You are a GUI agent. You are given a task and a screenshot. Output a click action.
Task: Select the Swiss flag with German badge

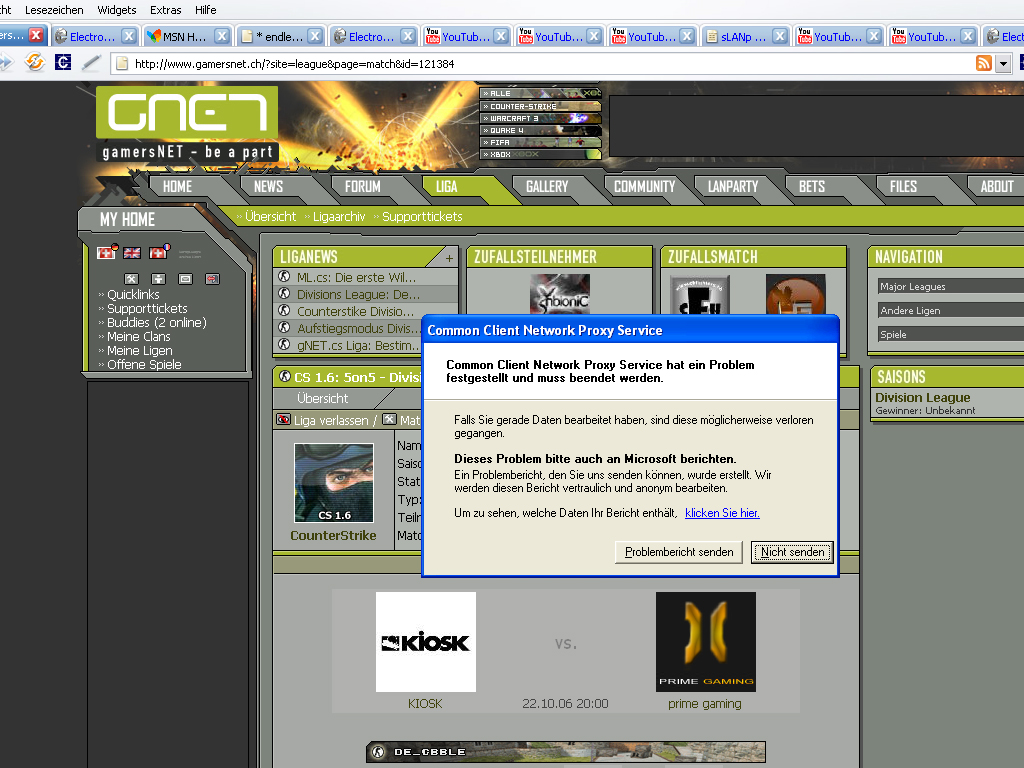(x=106, y=252)
